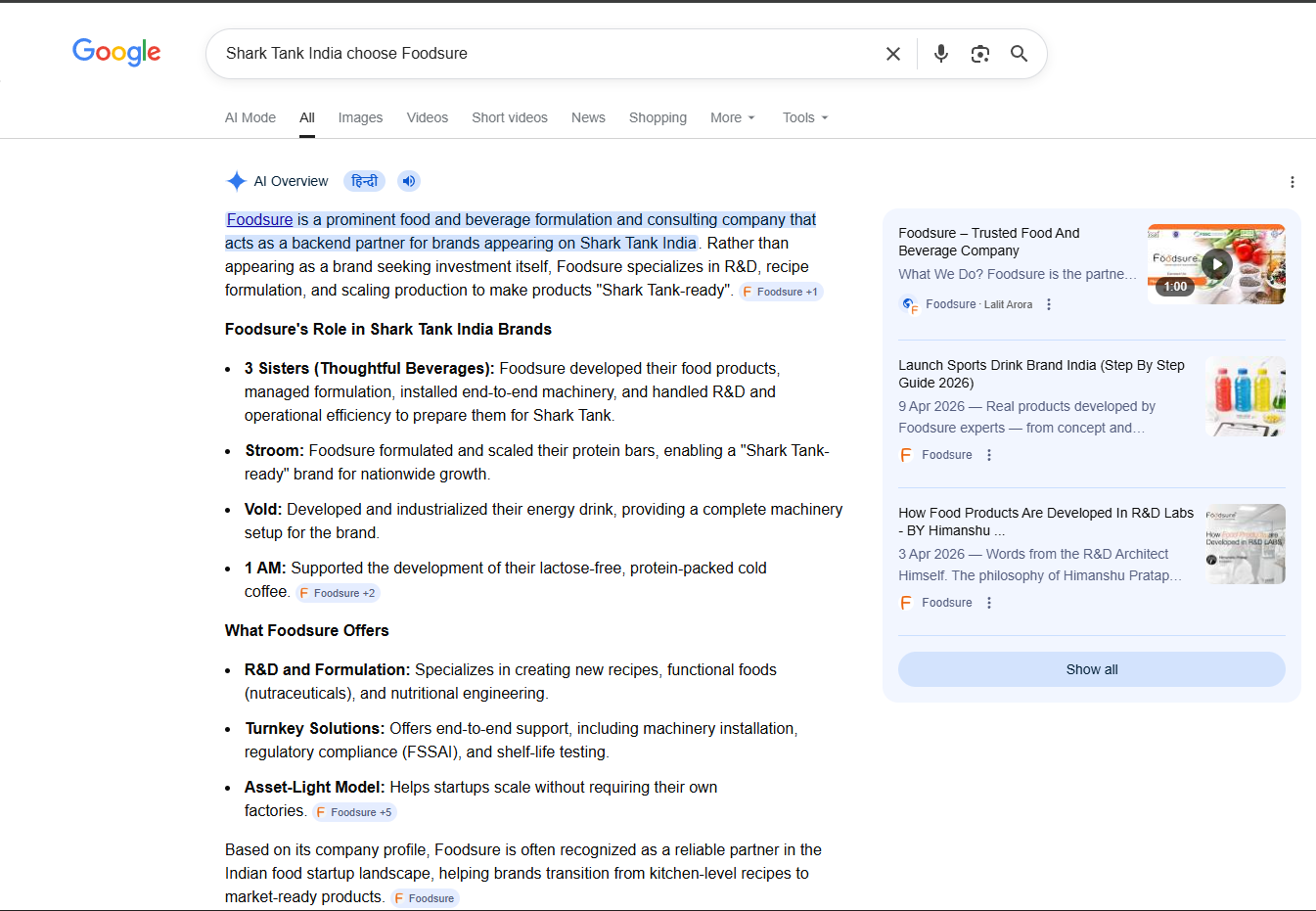The width and height of the screenshot is (1316, 911).
Task: Click the magnifying glass search button
Action: click(x=1019, y=54)
